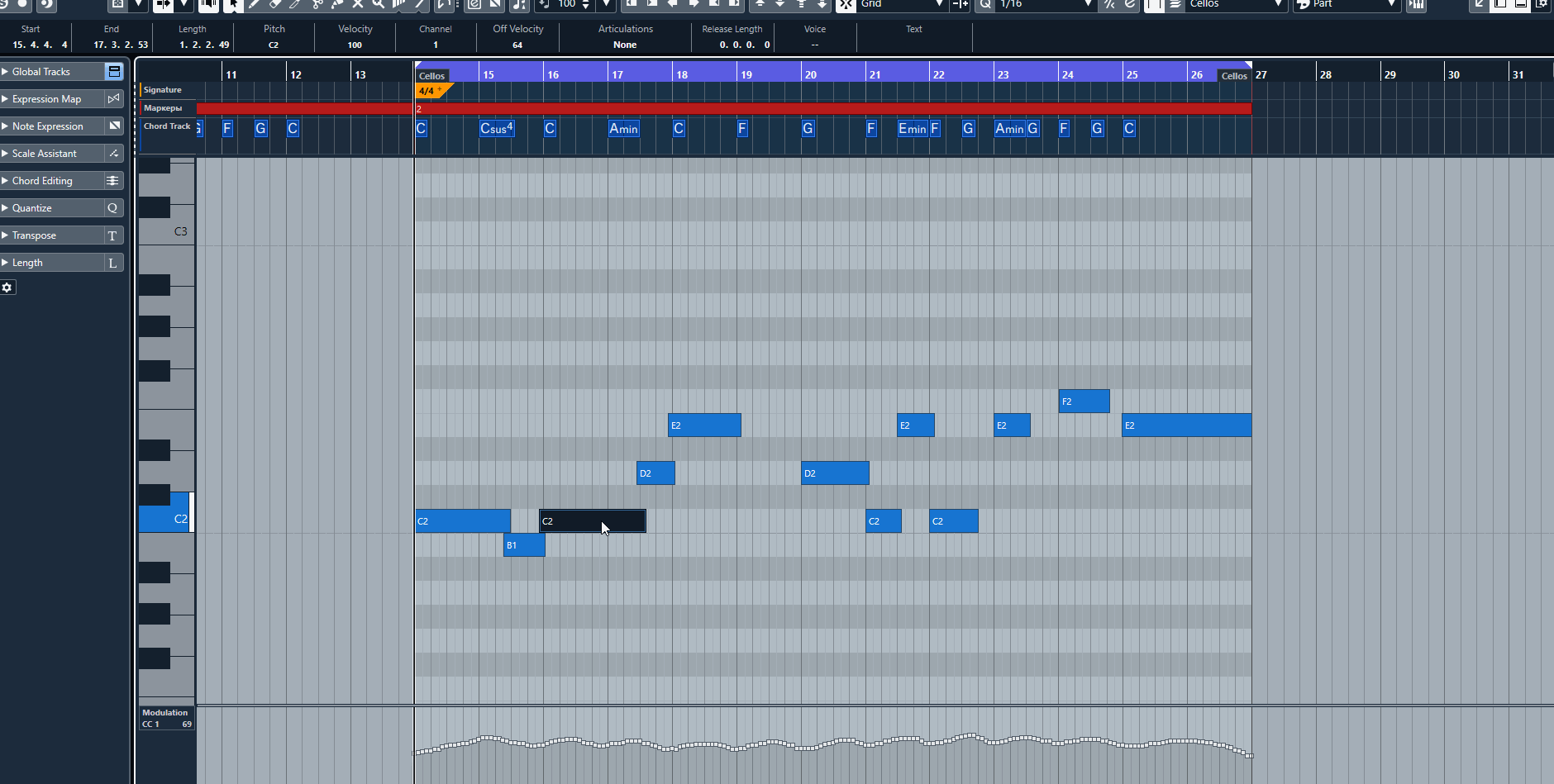This screenshot has height=784, width=1554.
Task: Select the first Amin chord event
Action: point(623,129)
